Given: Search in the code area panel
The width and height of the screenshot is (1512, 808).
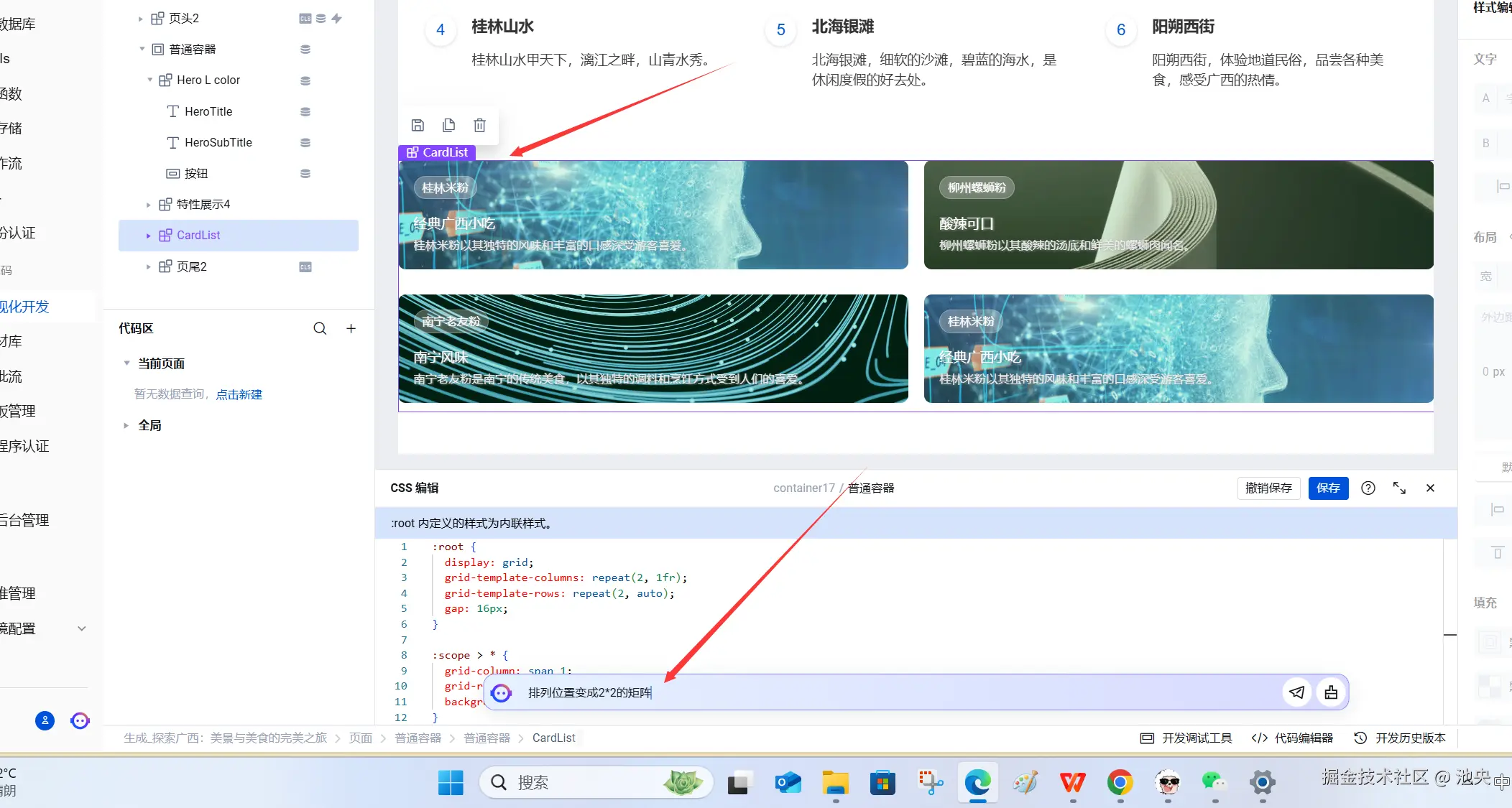Looking at the screenshot, I should (320, 328).
